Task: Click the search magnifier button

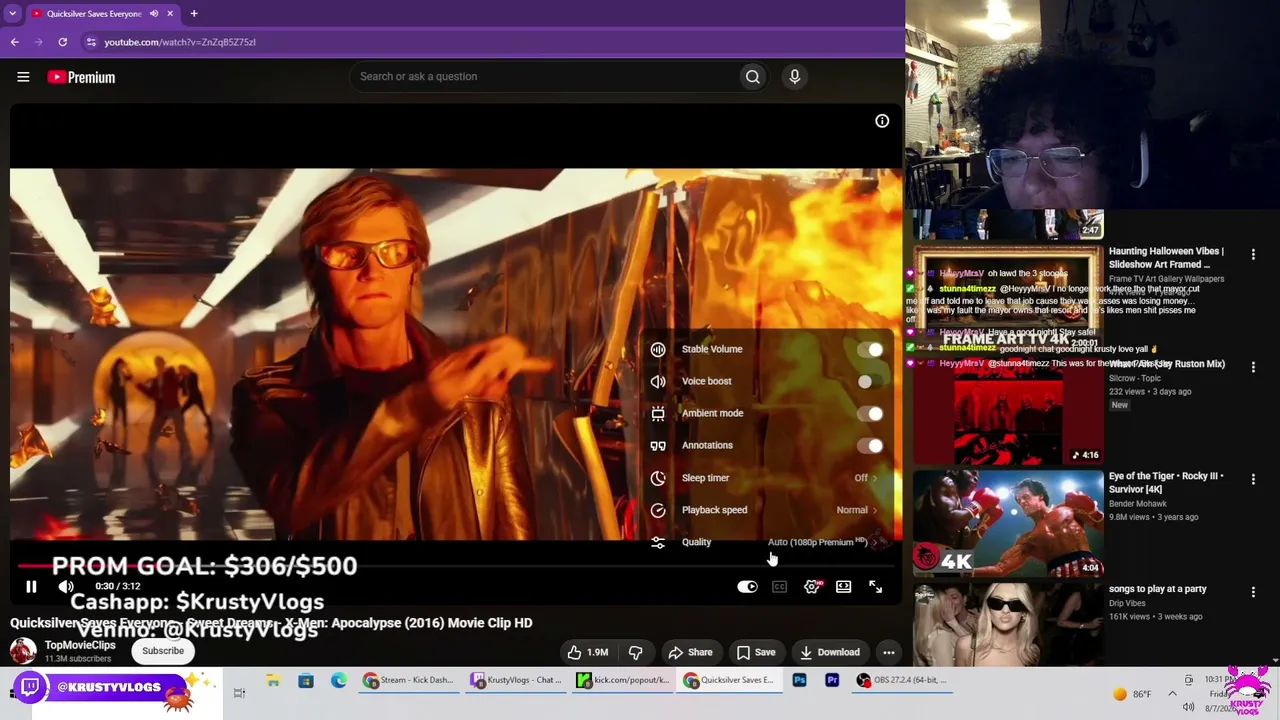Action: tap(753, 76)
